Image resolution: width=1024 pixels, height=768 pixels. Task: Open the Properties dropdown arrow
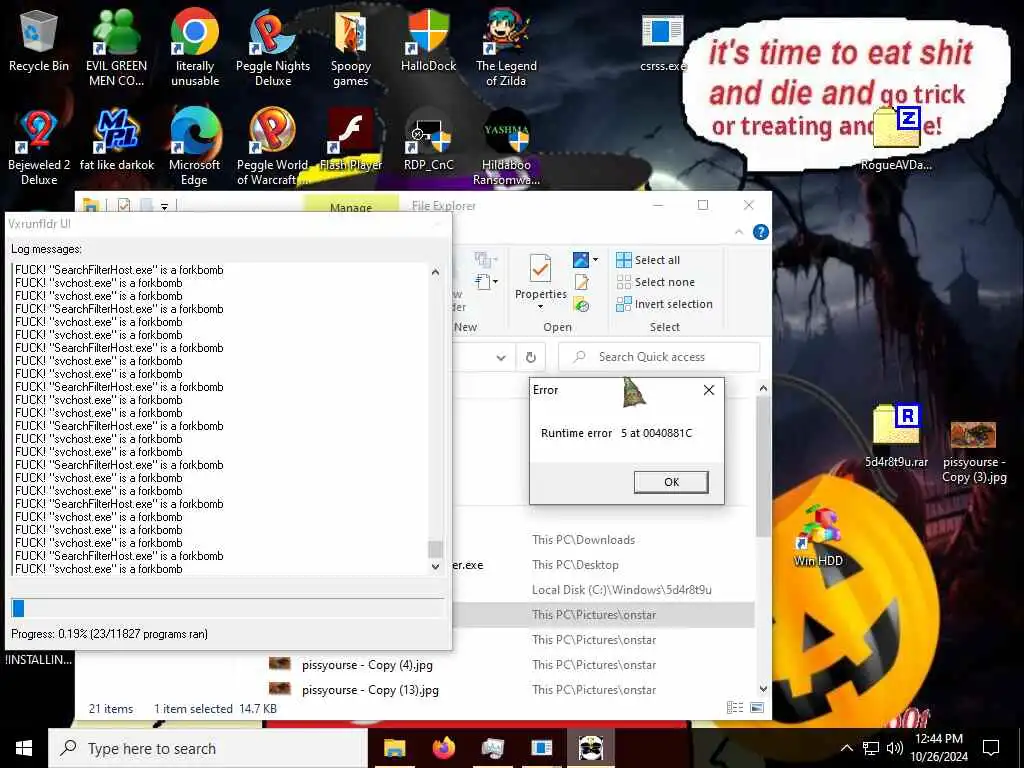[540, 306]
